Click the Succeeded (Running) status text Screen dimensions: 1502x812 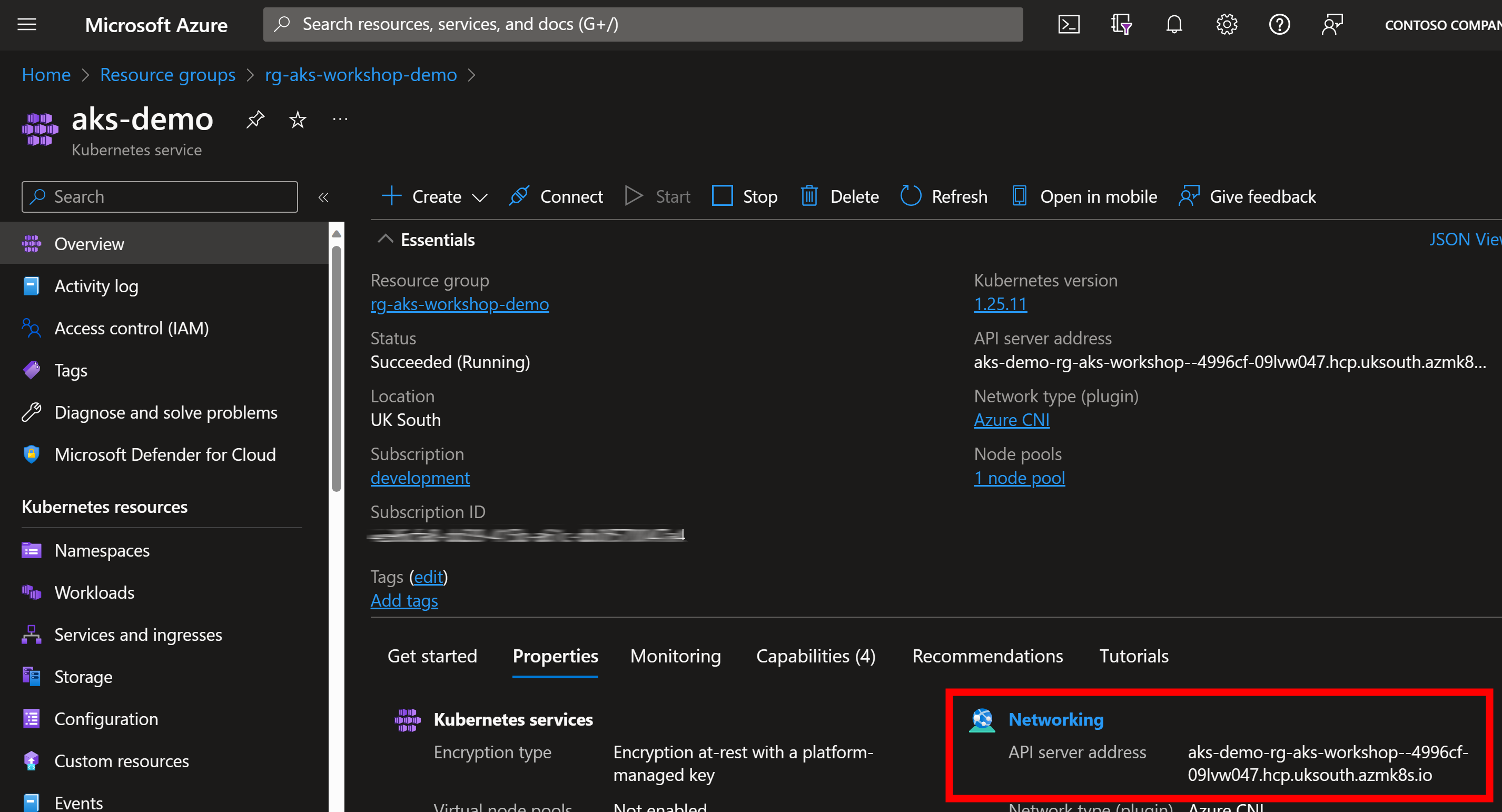click(450, 362)
